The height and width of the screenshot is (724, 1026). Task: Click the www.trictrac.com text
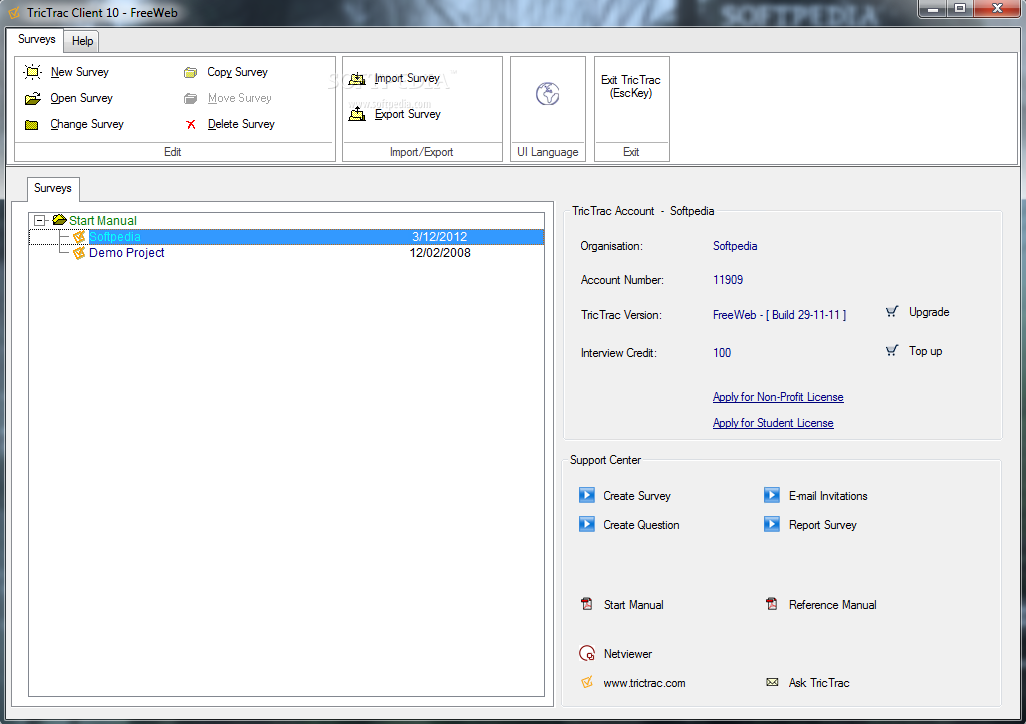pyautogui.click(x=645, y=683)
